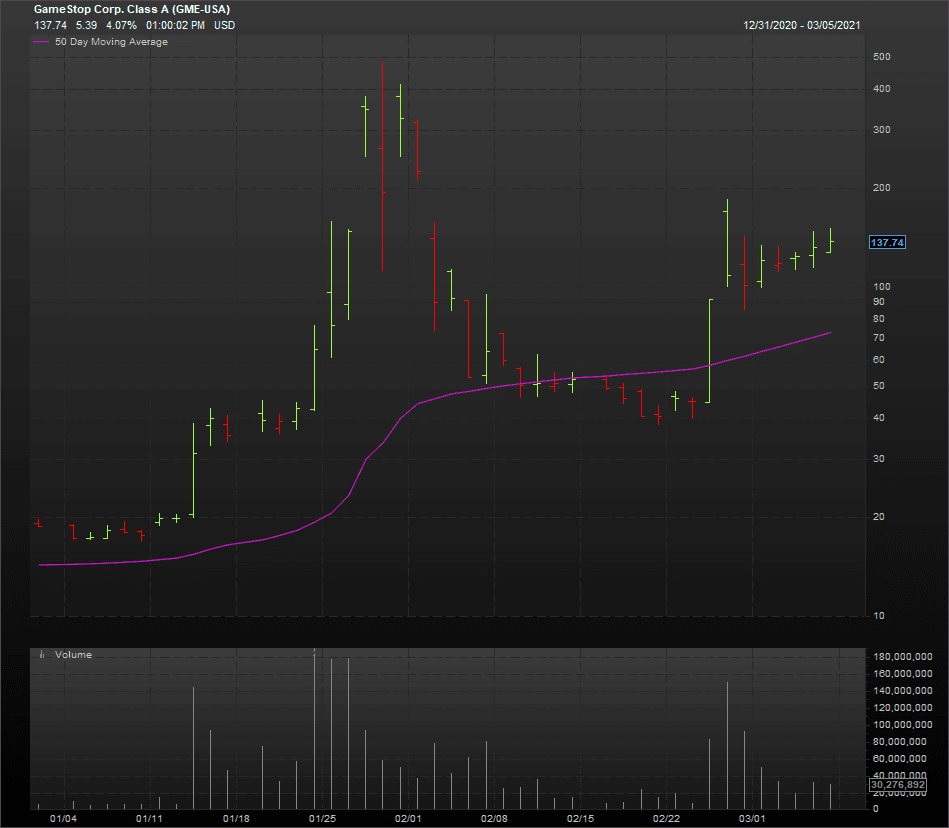Click the 500 price axis label
The image size is (949, 828).
pos(881,57)
